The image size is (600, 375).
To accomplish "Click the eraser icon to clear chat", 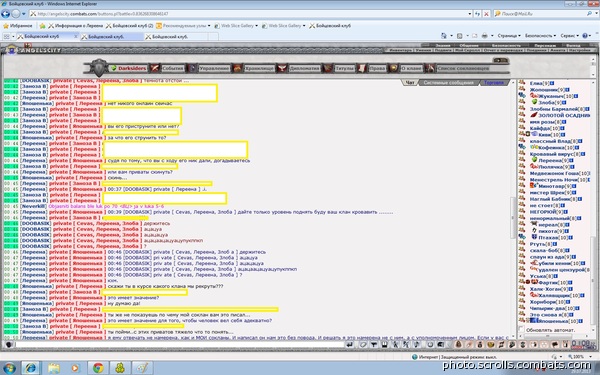I will coord(363,345).
